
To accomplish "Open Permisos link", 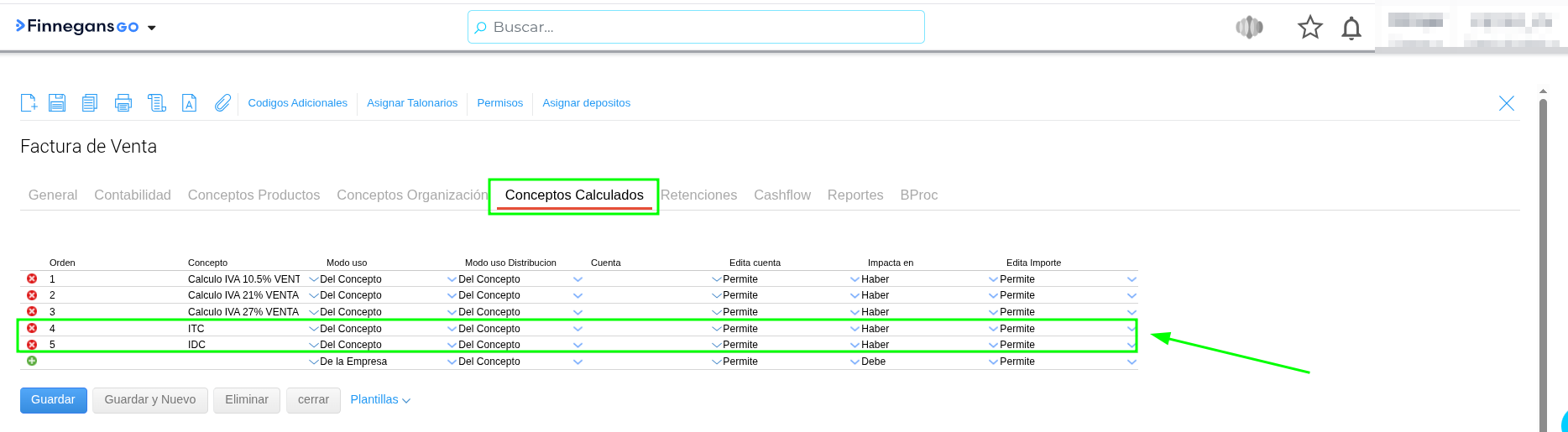I will coord(500,103).
